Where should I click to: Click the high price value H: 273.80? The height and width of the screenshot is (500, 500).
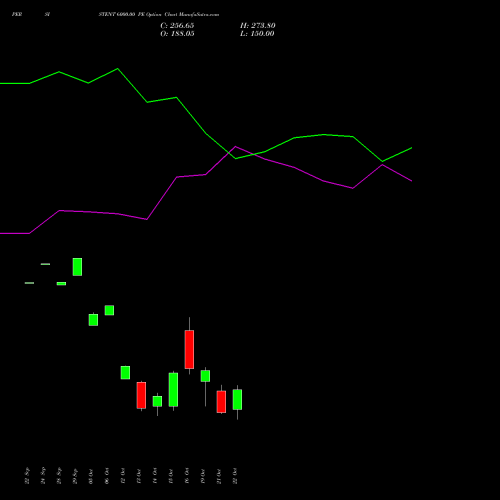coord(258,26)
